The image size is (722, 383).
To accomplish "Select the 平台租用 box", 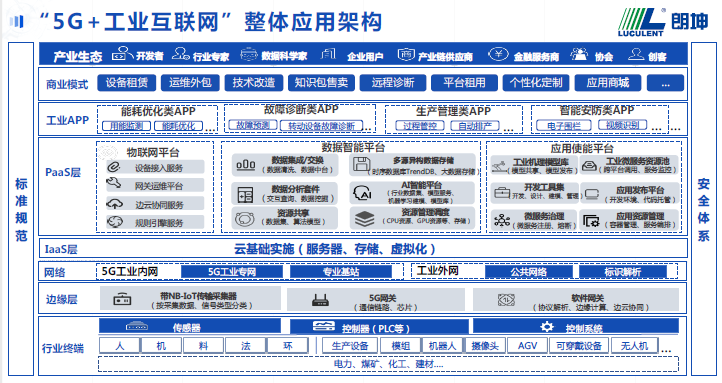I will [x=464, y=83].
